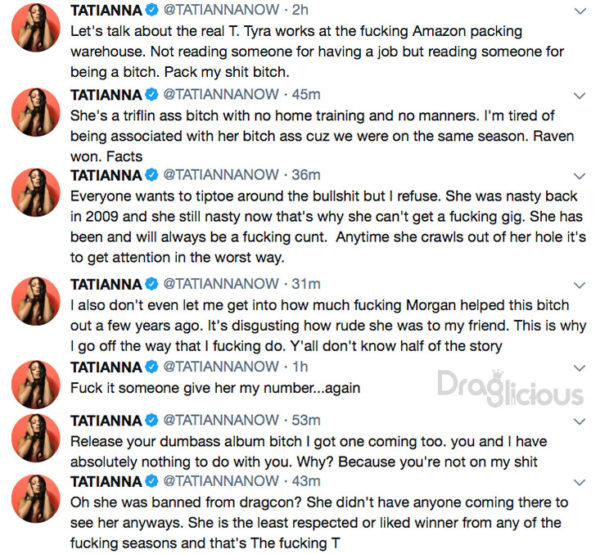Click the verified badge on the 31m tweet
Image resolution: width=600 pixels, height=554 pixels.
(152, 285)
